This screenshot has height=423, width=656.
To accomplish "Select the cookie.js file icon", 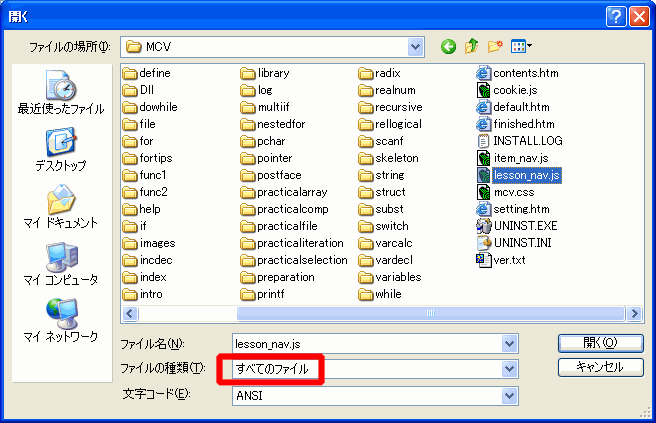I will pos(483,90).
